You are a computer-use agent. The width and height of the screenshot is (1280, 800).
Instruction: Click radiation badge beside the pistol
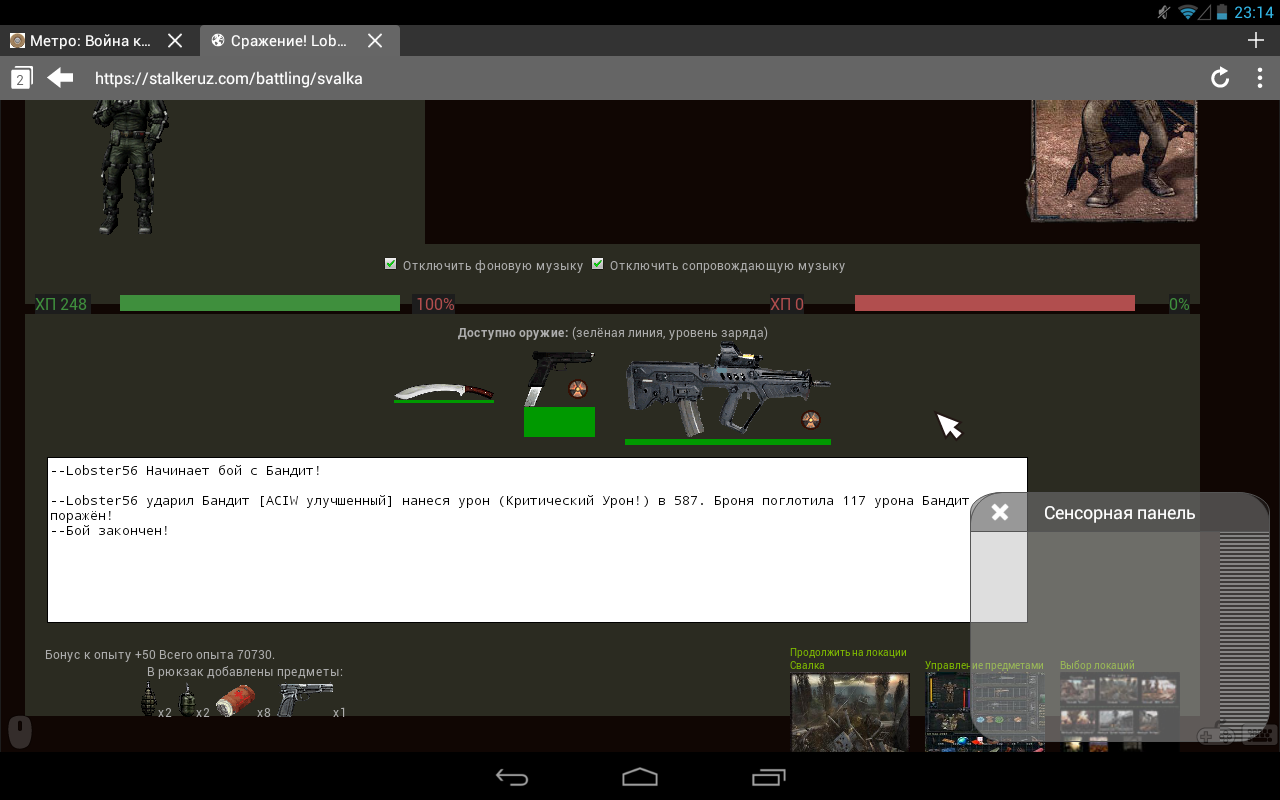coord(578,389)
